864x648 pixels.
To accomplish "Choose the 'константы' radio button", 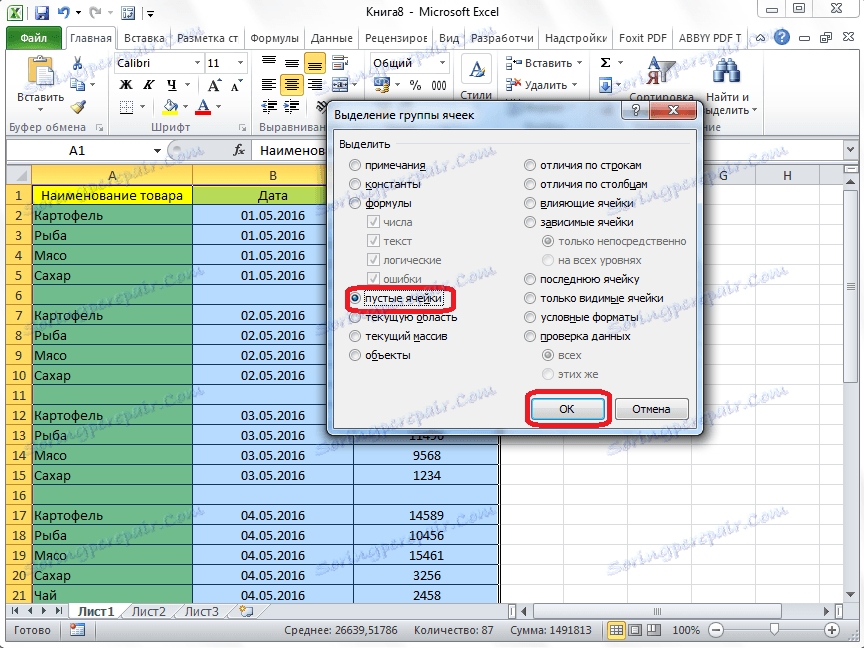I will [355, 184].
